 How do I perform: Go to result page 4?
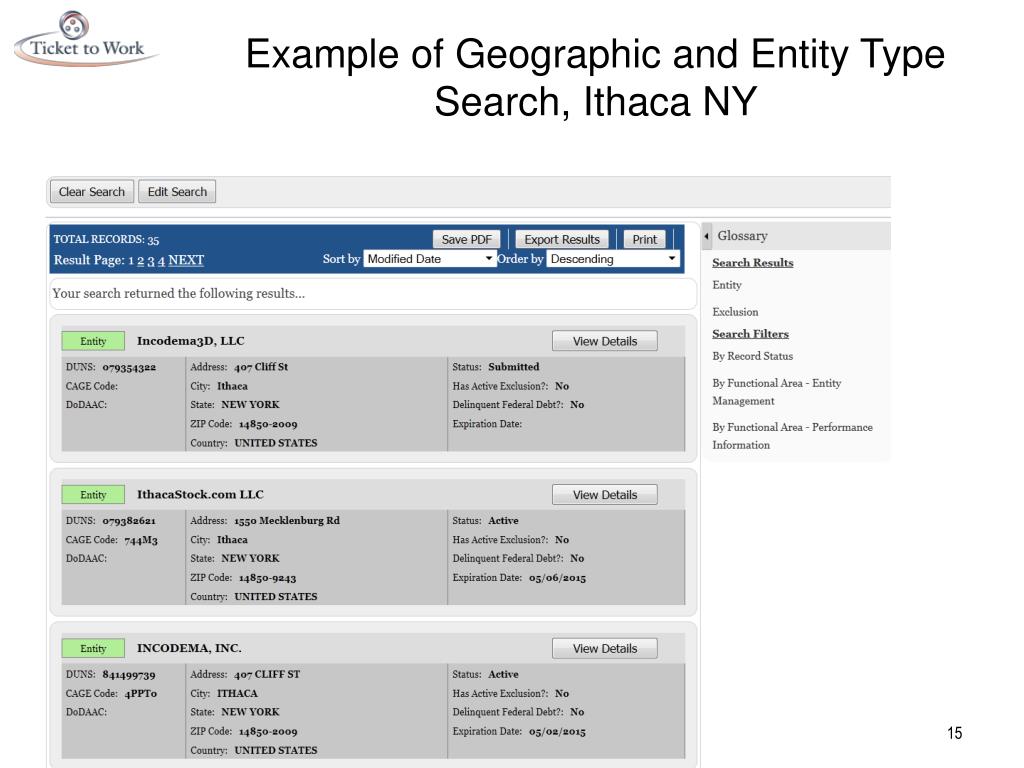pos(161,260)
